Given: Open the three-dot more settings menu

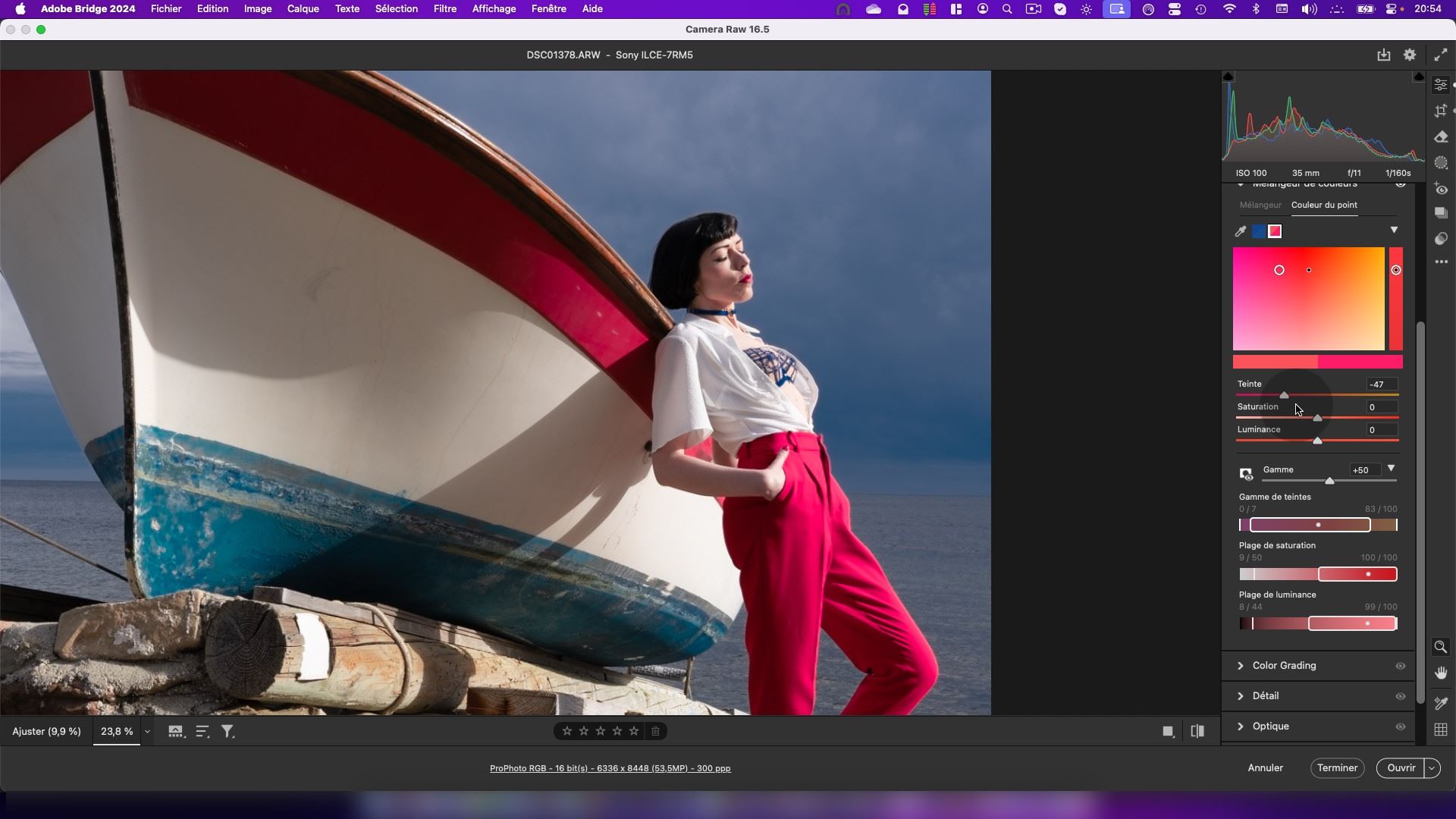Looking at the screenshot, I should (1441, 262).
